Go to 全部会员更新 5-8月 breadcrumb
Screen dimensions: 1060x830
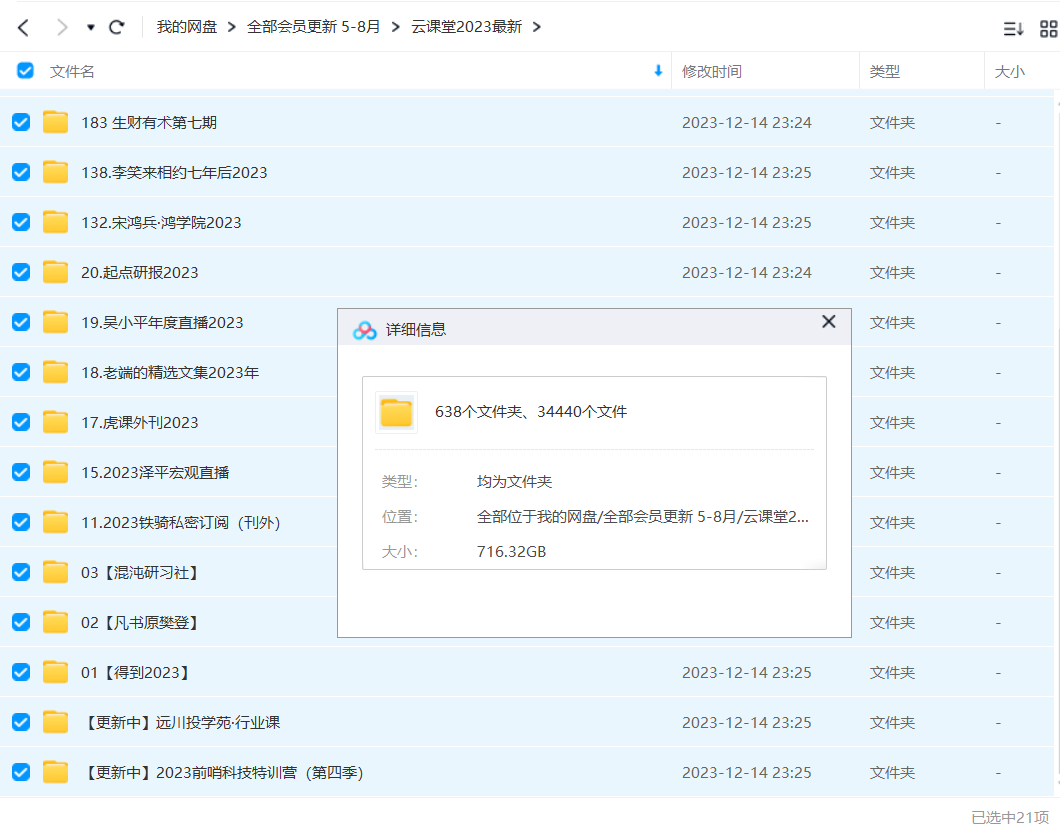pos(313,27)
